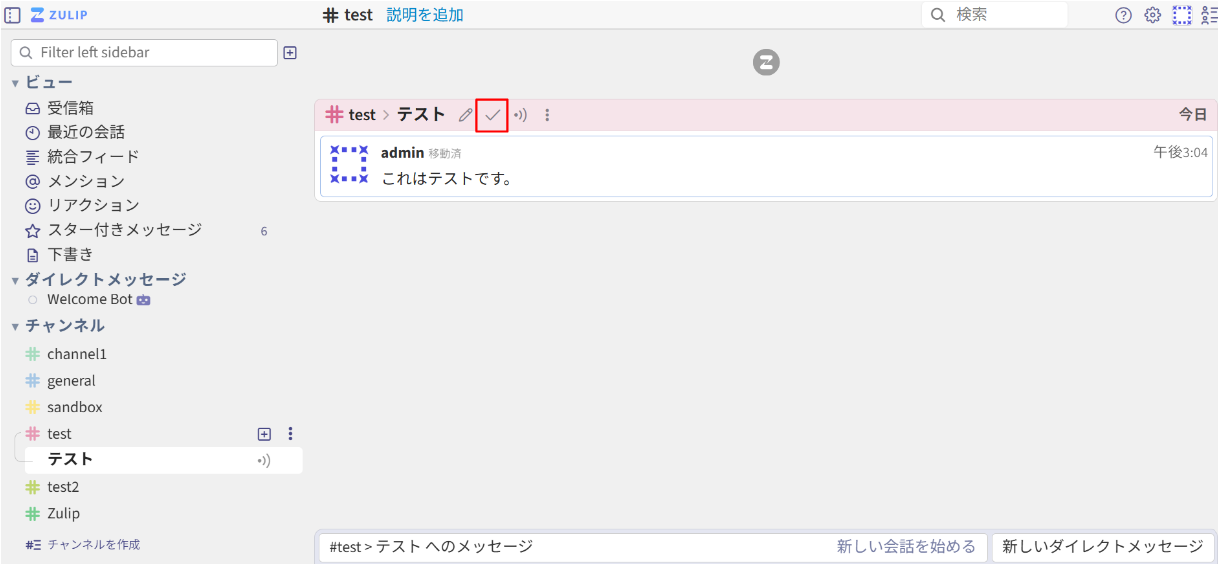Open the settings gear menu
The height and width of the screenshot is (565, 1219).
pyautogui.click(x=1152, y=15)
